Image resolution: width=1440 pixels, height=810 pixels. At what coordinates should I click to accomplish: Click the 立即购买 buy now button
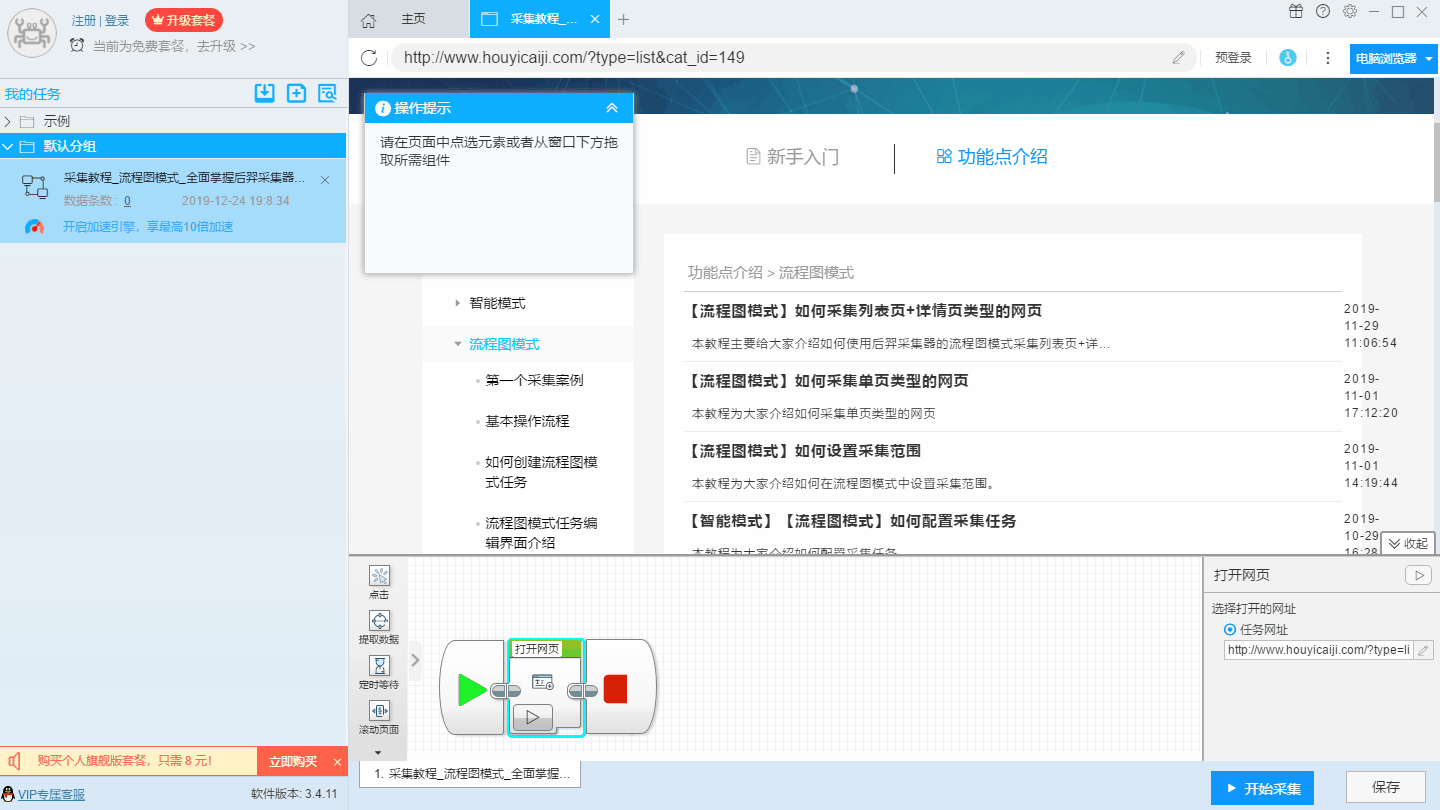tap(293, 762)
